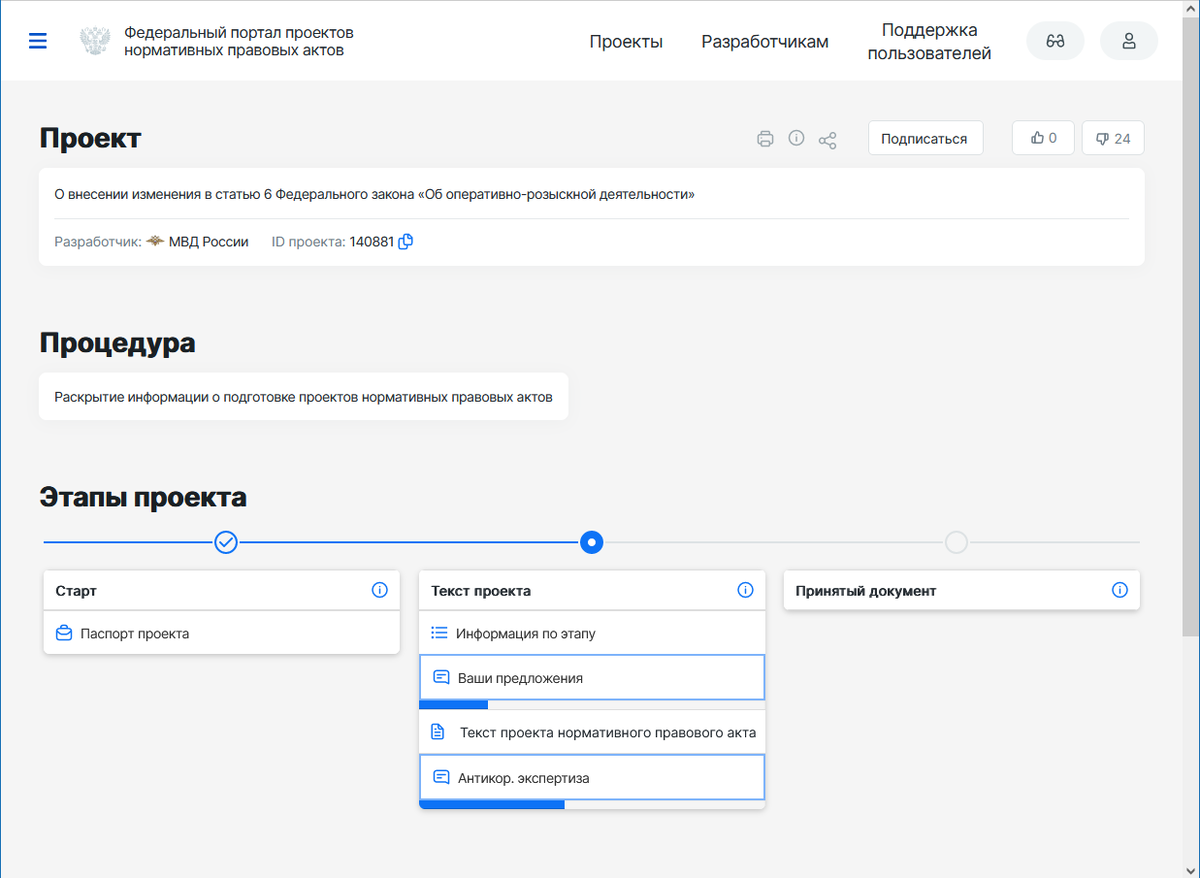This screenshot has width=1200, height=878.
Task: Copy the project ID 140881
Action: coord(408,241)
